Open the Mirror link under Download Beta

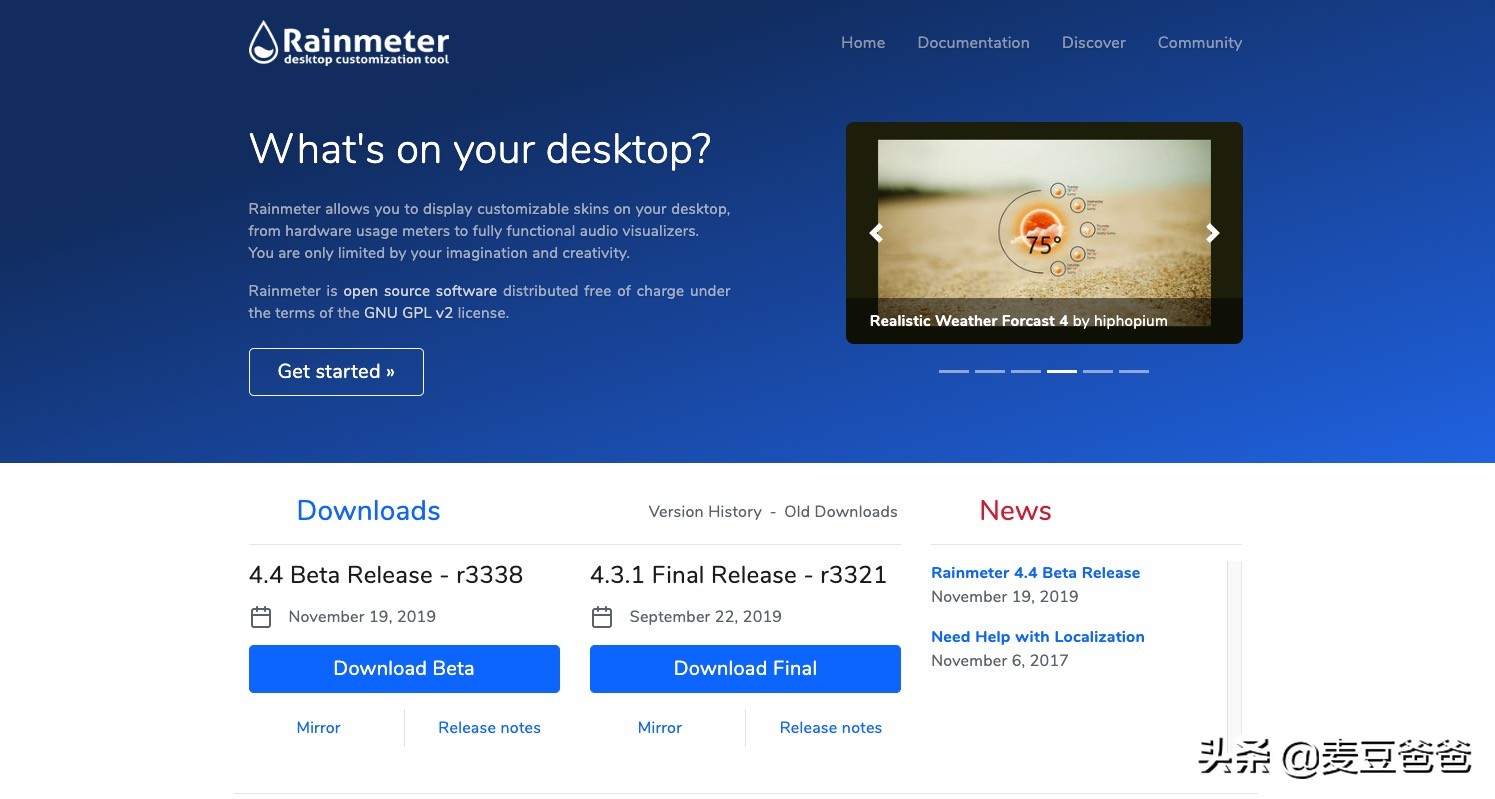point(318,728)
